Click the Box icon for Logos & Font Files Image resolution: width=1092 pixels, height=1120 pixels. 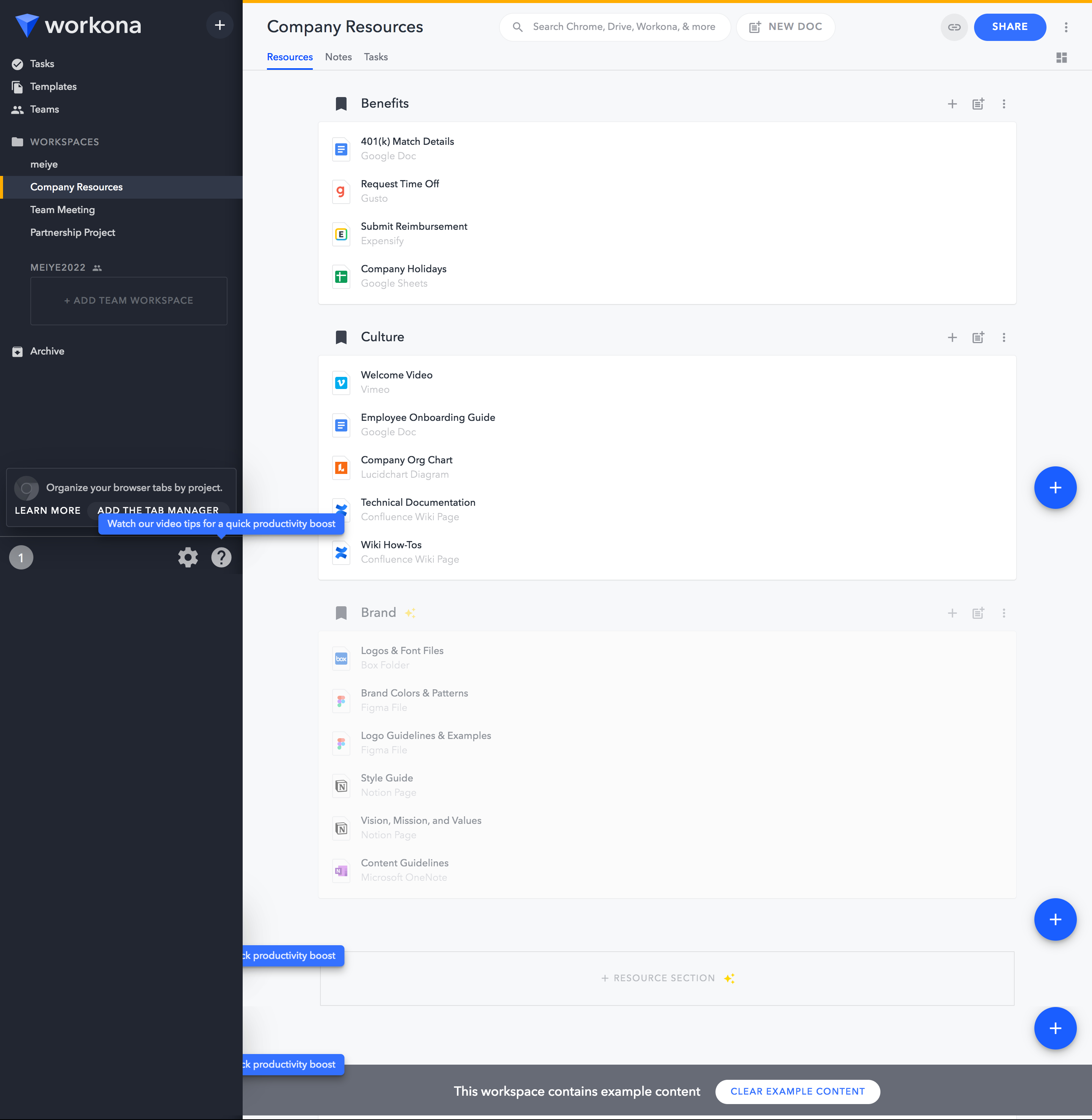[340, 658]
